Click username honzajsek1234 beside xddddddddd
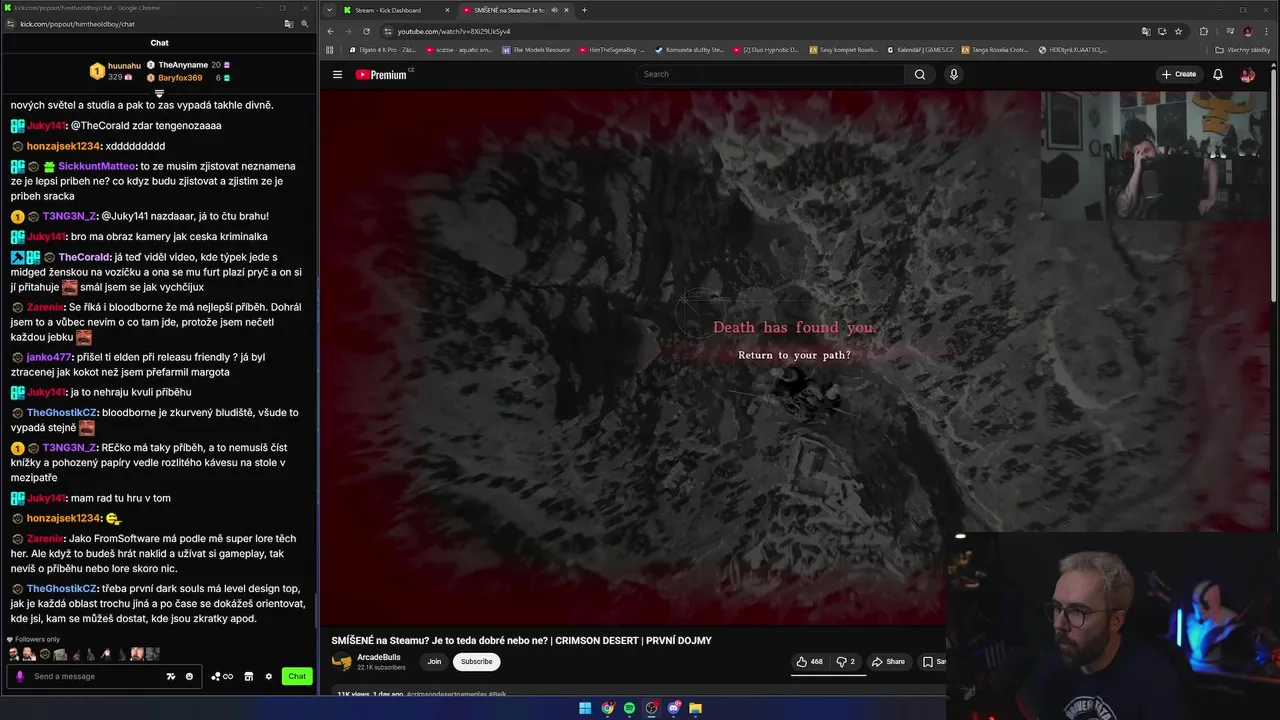Viewport: 1280px width, 720px height. (x=64, y=146)
